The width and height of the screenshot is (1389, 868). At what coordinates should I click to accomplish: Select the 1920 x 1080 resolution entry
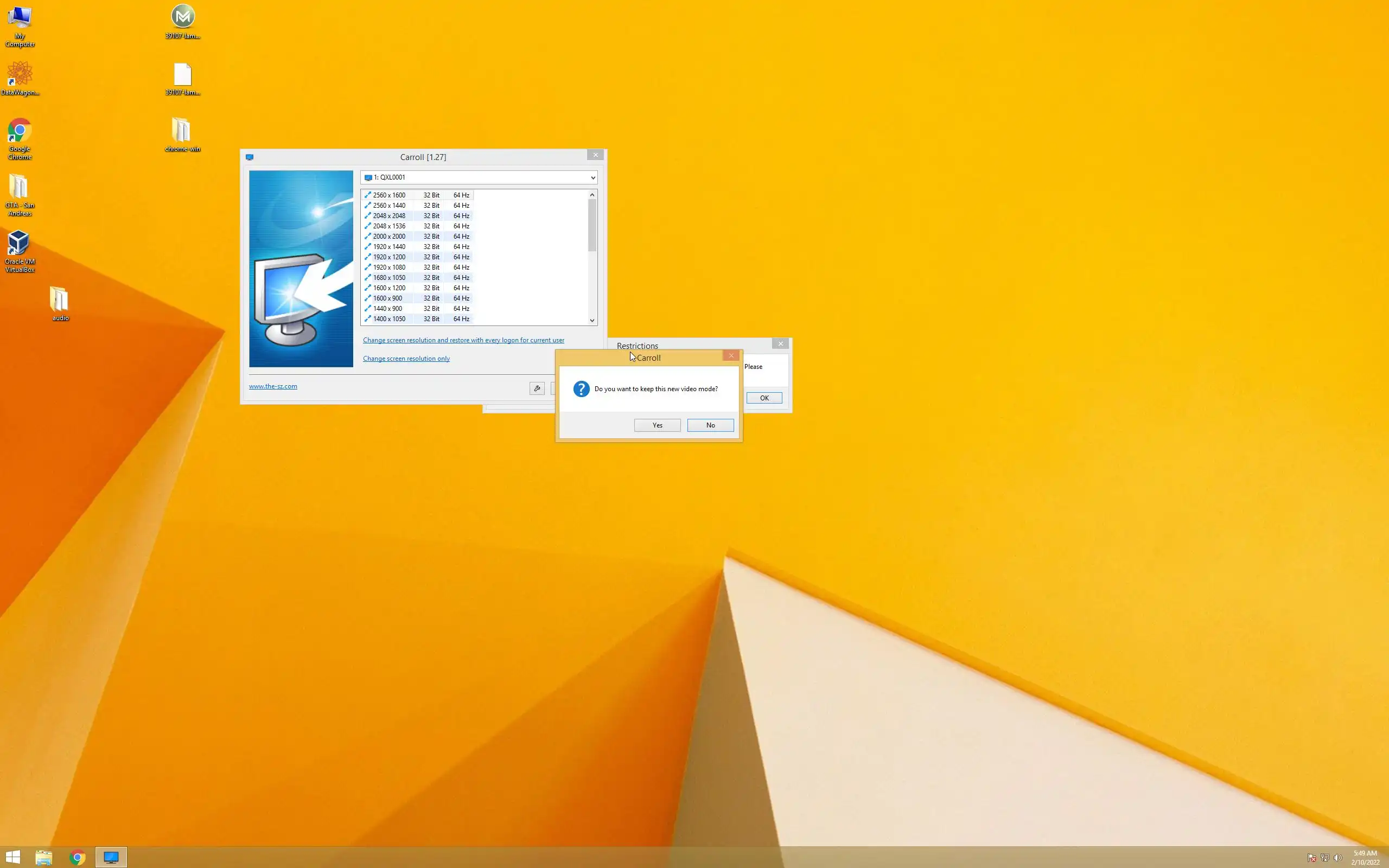[389, 267]
